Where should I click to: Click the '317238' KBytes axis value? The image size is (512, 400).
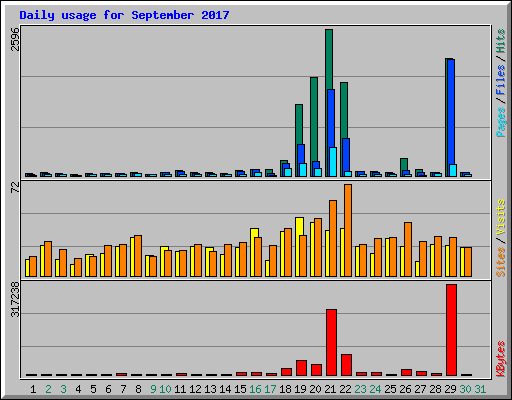[15, 299]
